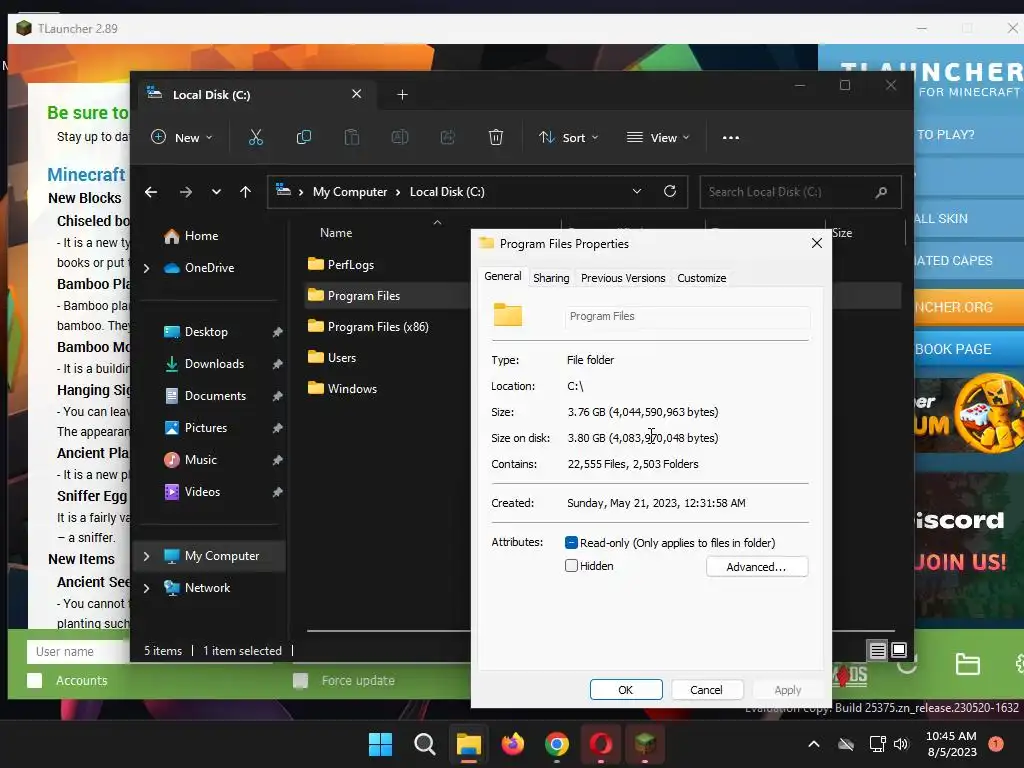
Task: Switch to details list view icon in status bar
Action: [x=878, y=650]
